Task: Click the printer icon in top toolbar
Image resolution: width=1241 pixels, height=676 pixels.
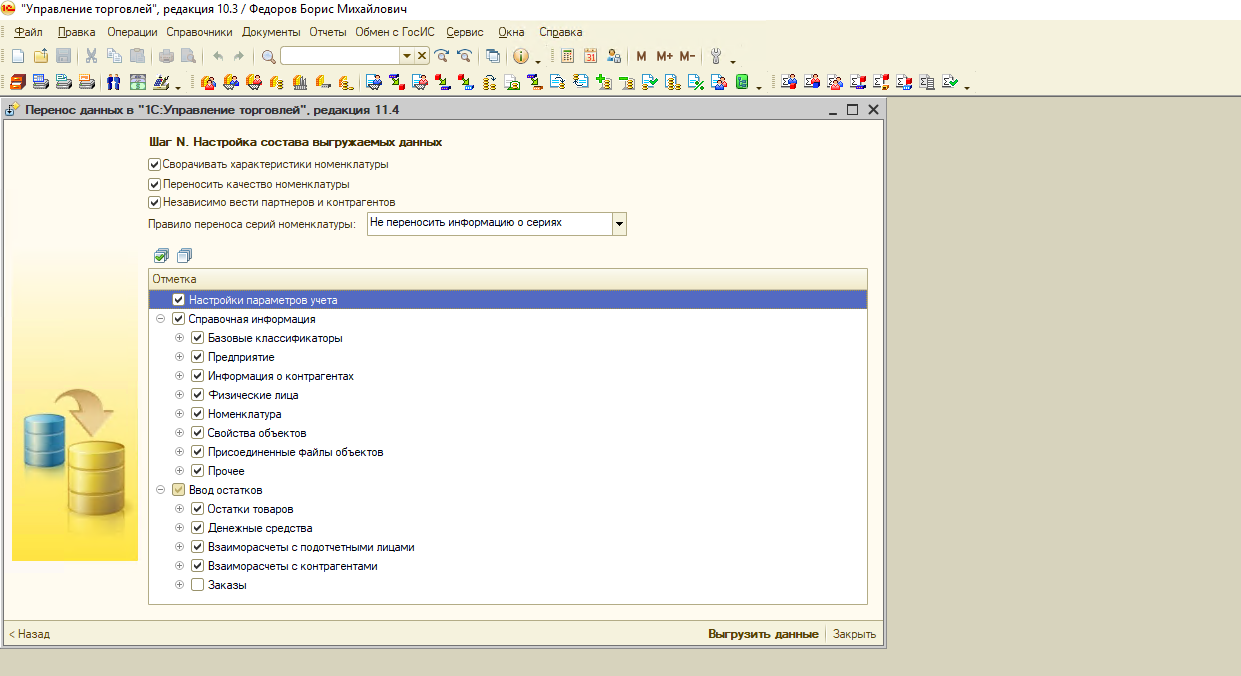Action: click(x=166, y=56)
